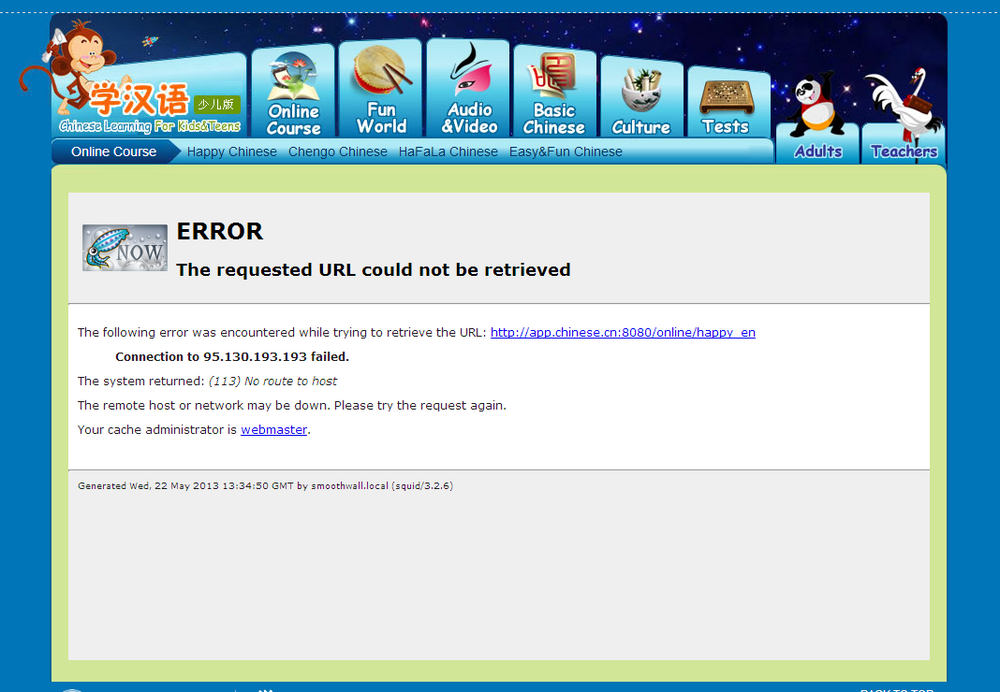Image resolution: width=1000 pixels, height=692 pixels.
Task: Open the Online Course book icon
Action: tap(293, 77)
